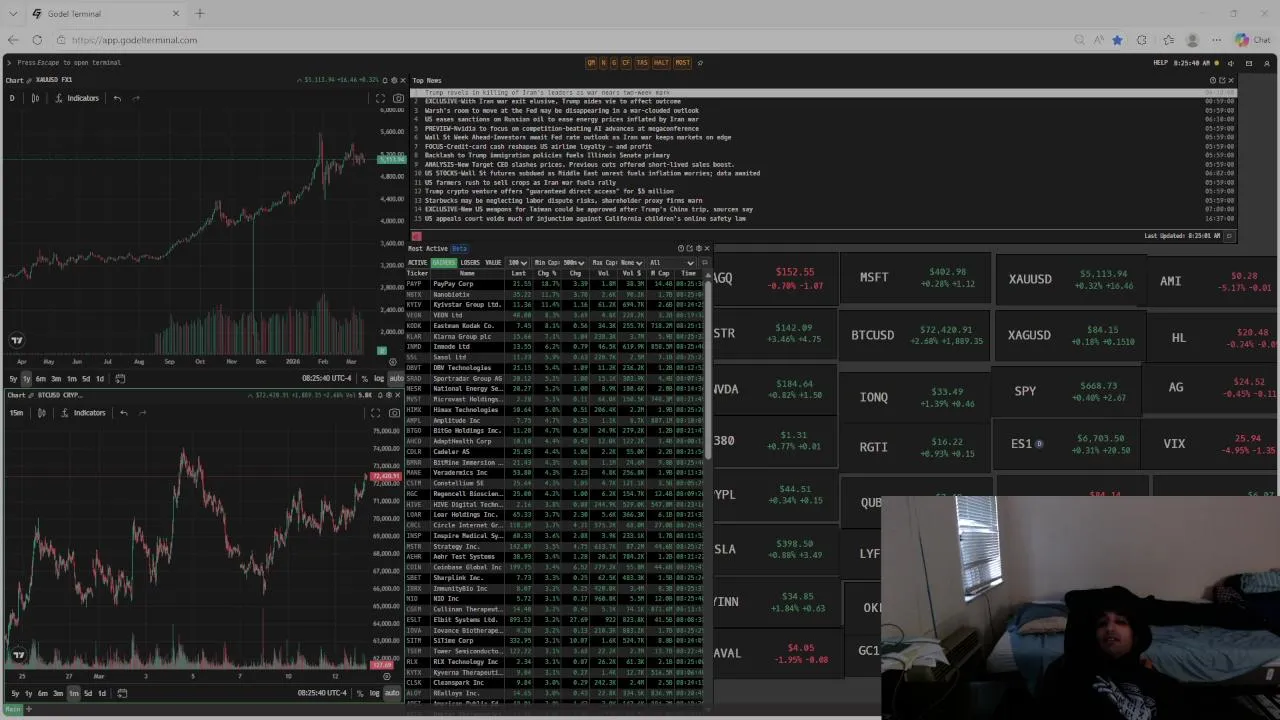Toggle percent scale on BTCUSD chart
The height and width of the screenshot is (720, 1280).
(x=360, y=693)
